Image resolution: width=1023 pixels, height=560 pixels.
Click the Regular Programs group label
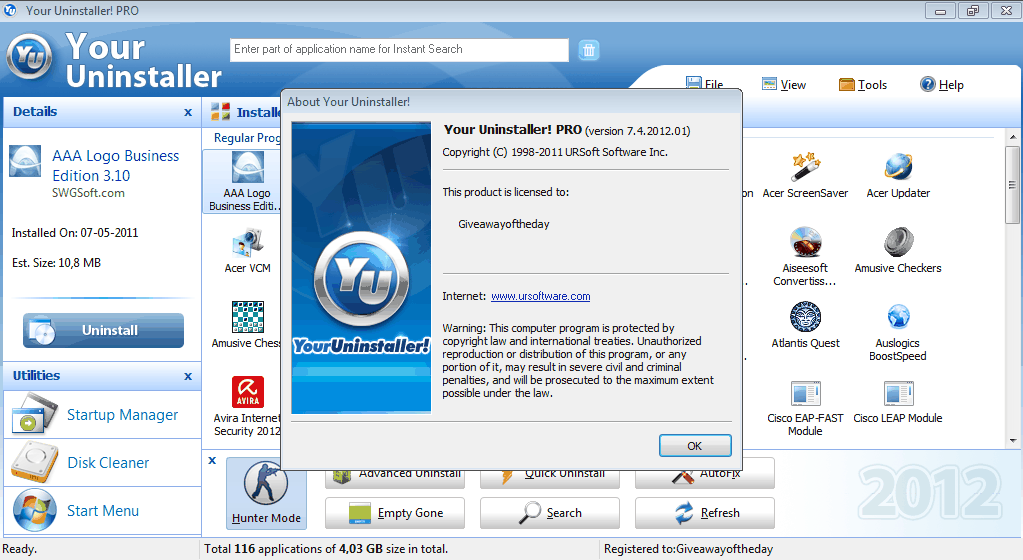[x=247, y=138]
